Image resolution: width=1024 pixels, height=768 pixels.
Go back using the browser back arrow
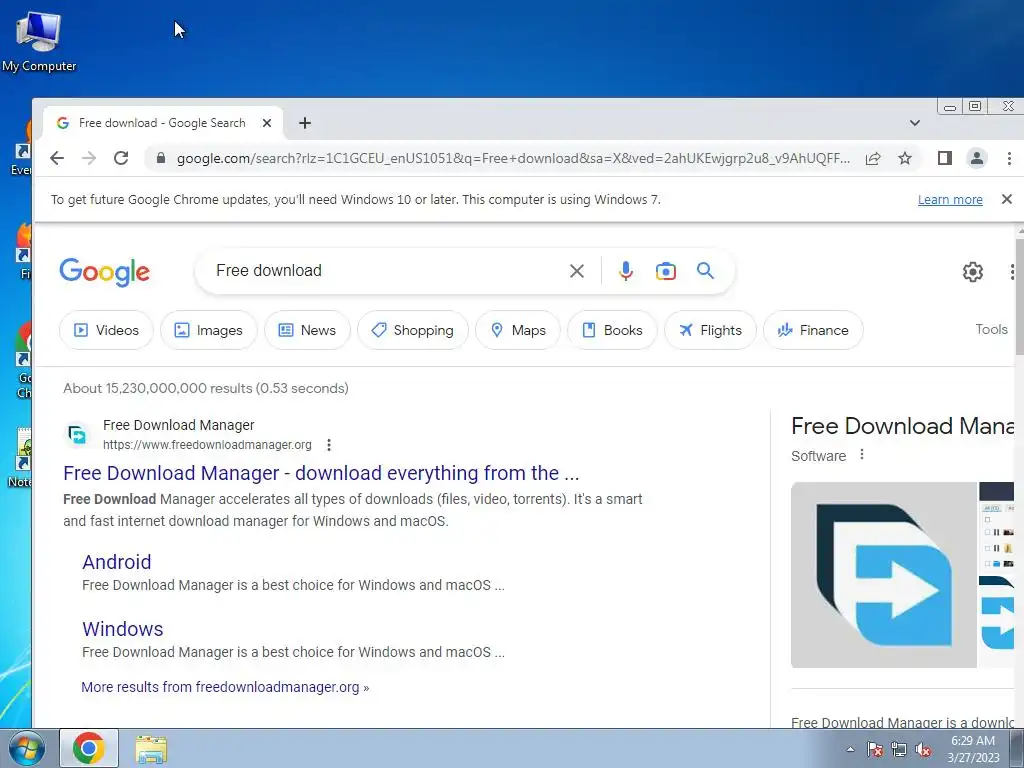57,158
